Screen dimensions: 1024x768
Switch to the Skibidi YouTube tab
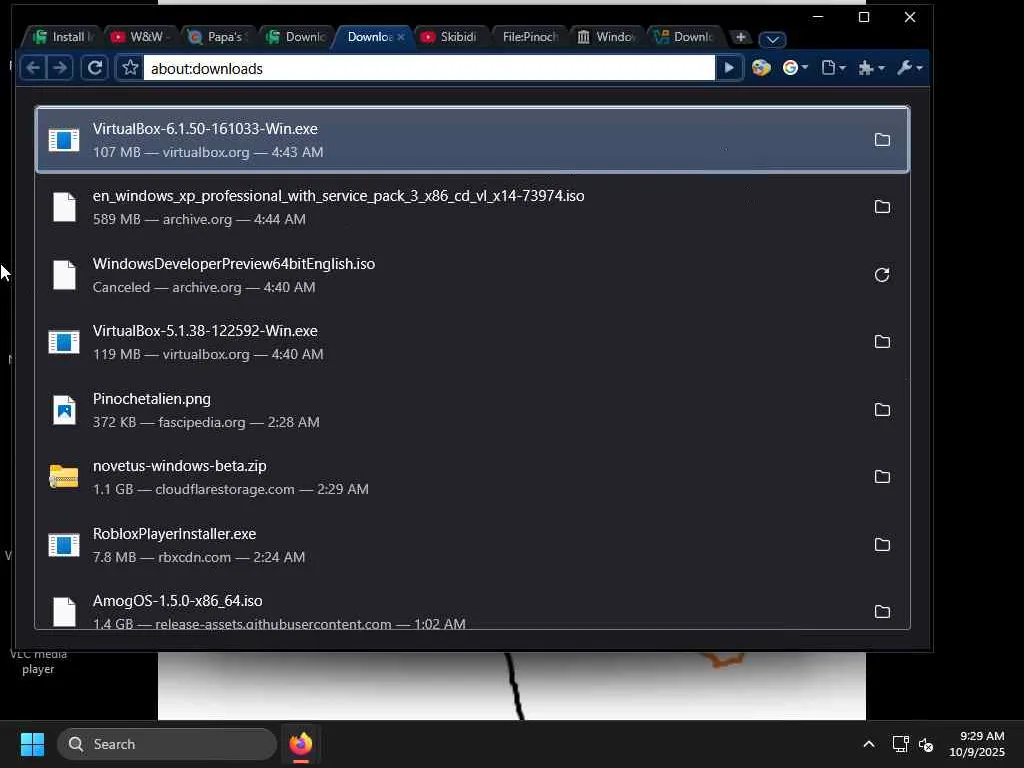(x=451, y=37)
